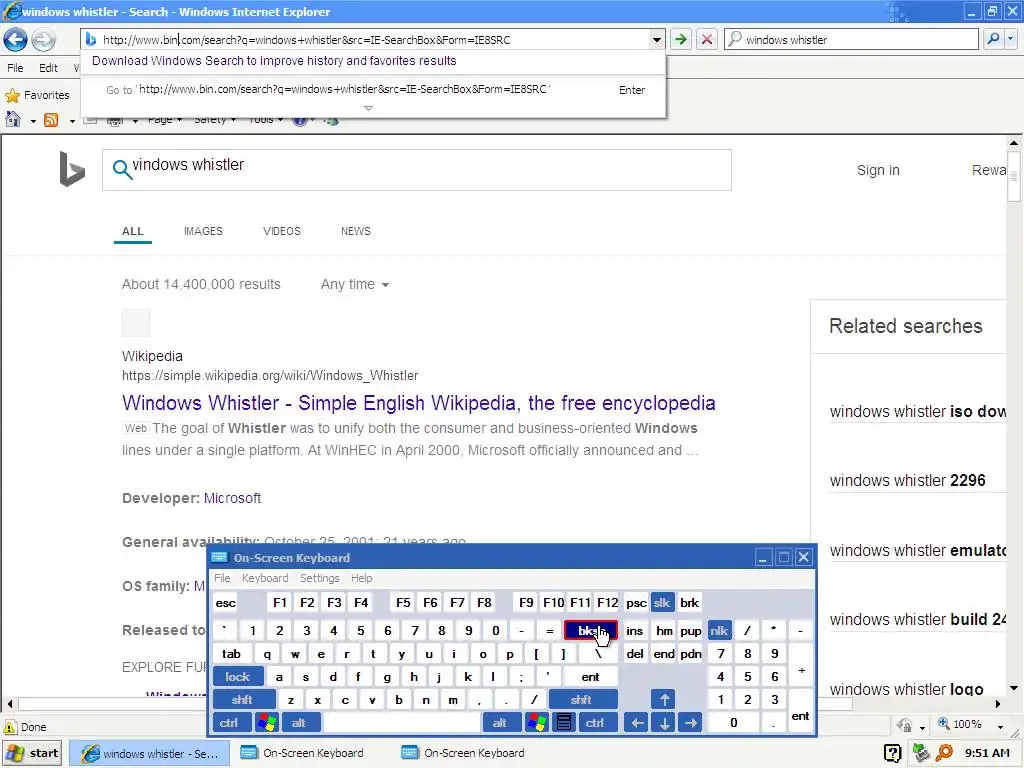This screenshot has height=768, width=1024.
Task: Open the Favorites star button
Action: click(x=37, y=95)
